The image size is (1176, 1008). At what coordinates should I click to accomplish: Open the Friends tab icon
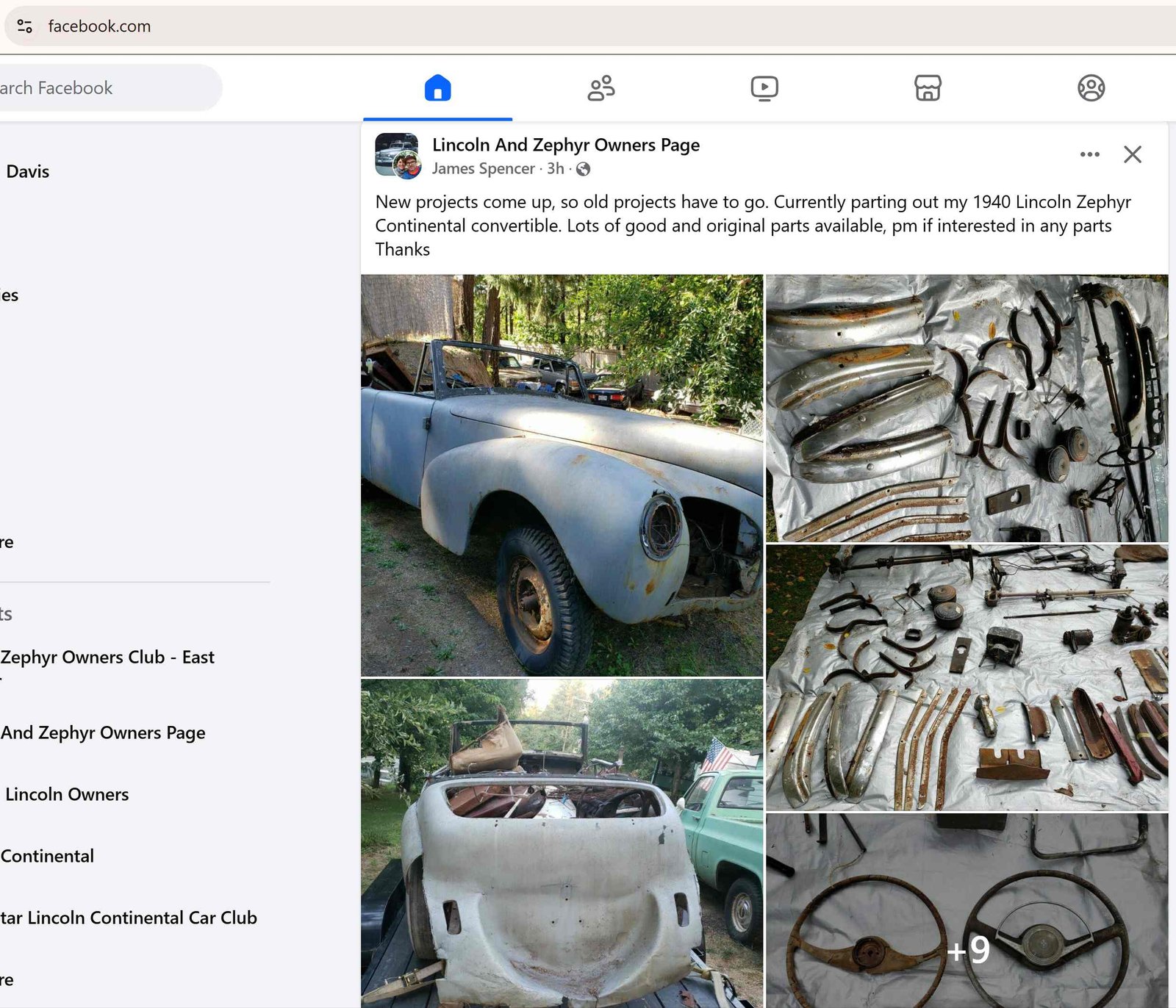(600, 88)
